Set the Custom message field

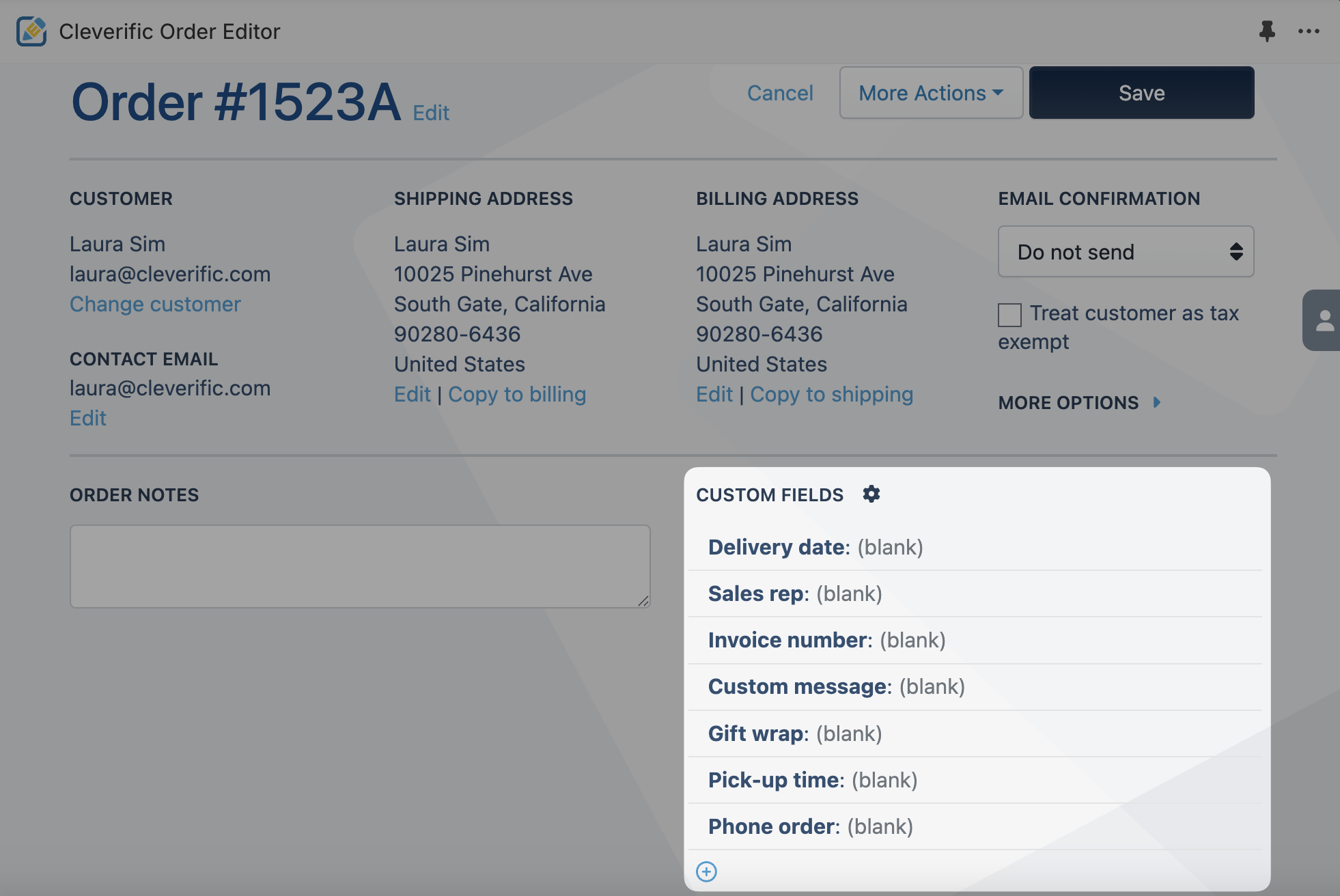(x=975, y=686)
